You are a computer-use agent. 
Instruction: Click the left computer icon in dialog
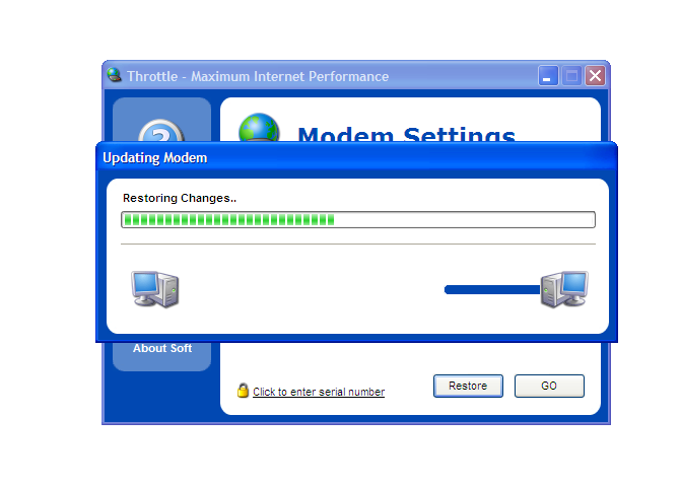[x=155, y=289]
